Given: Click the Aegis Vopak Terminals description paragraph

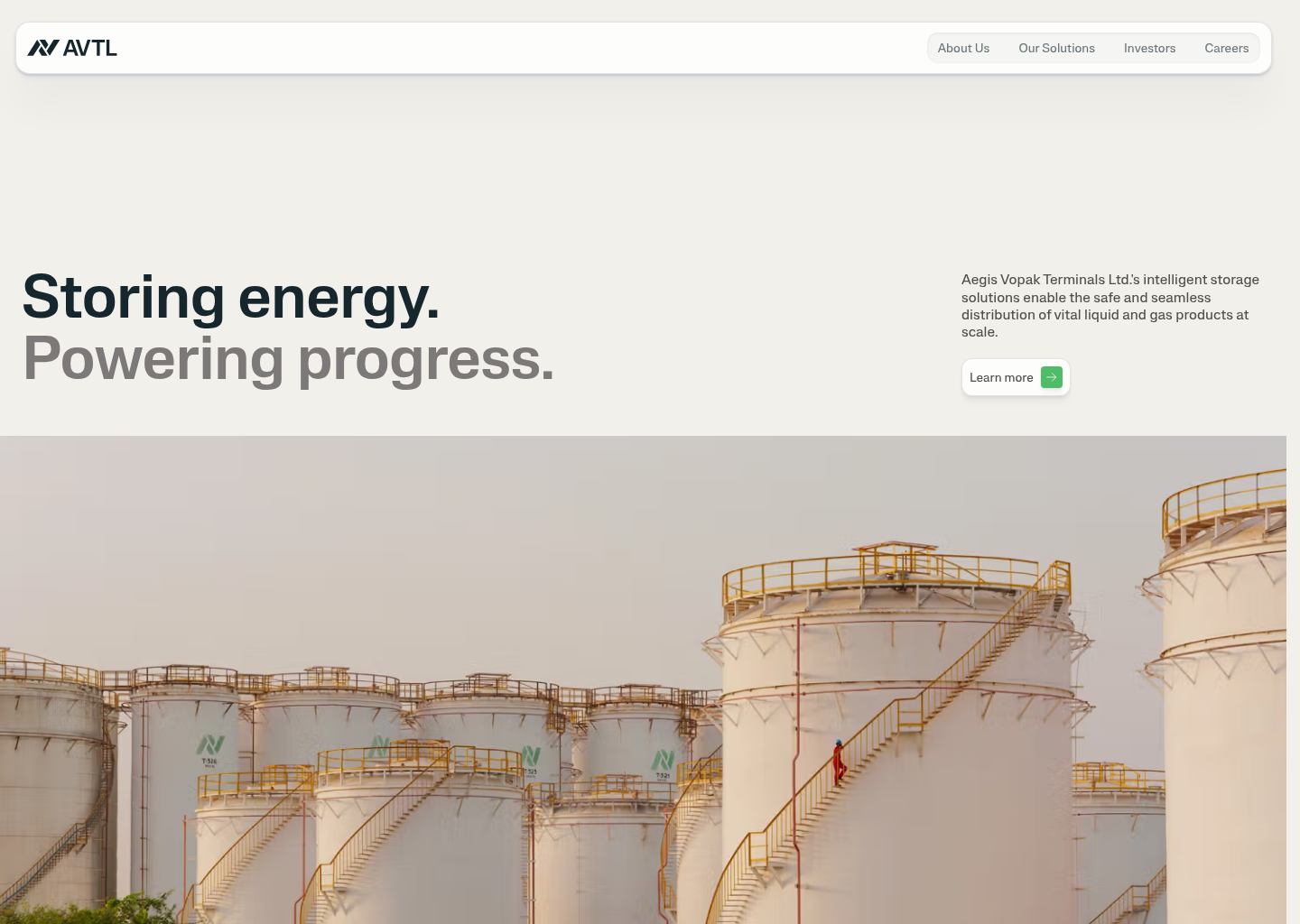Looking at the screenshot, I should tap(1110, 306).
